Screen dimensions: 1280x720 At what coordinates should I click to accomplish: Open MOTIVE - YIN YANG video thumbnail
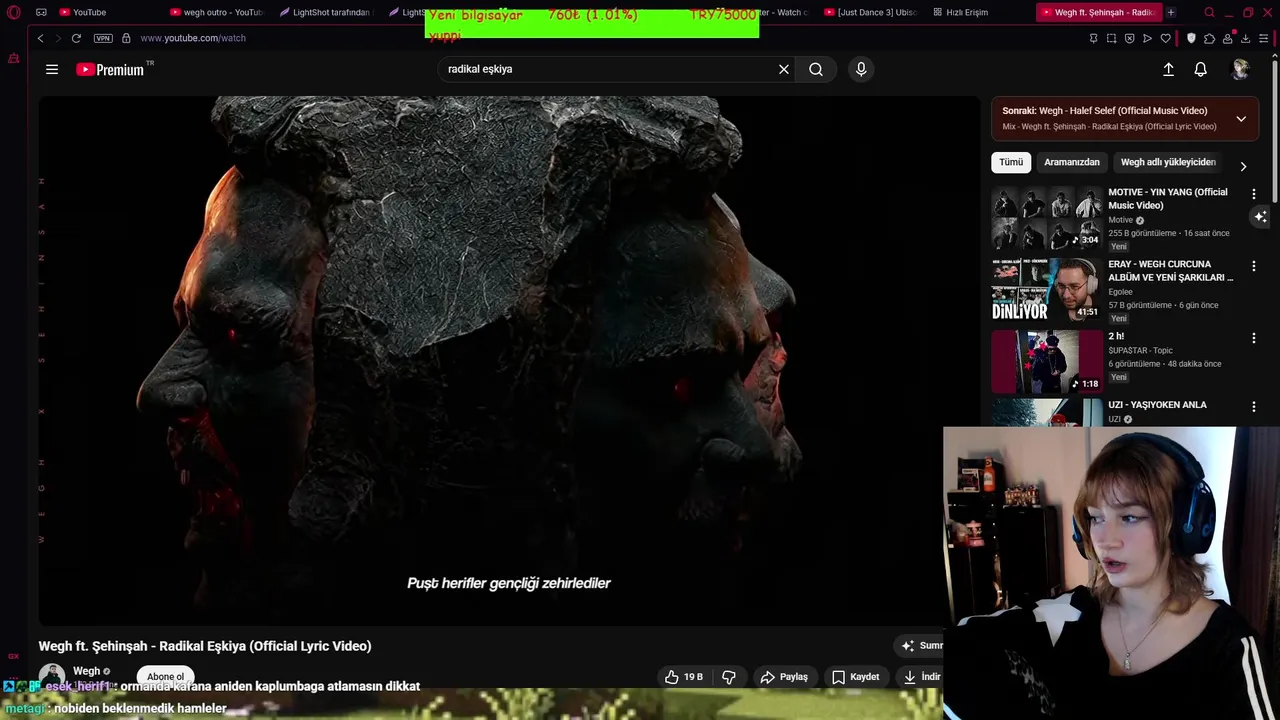(x=1047, y=218)
